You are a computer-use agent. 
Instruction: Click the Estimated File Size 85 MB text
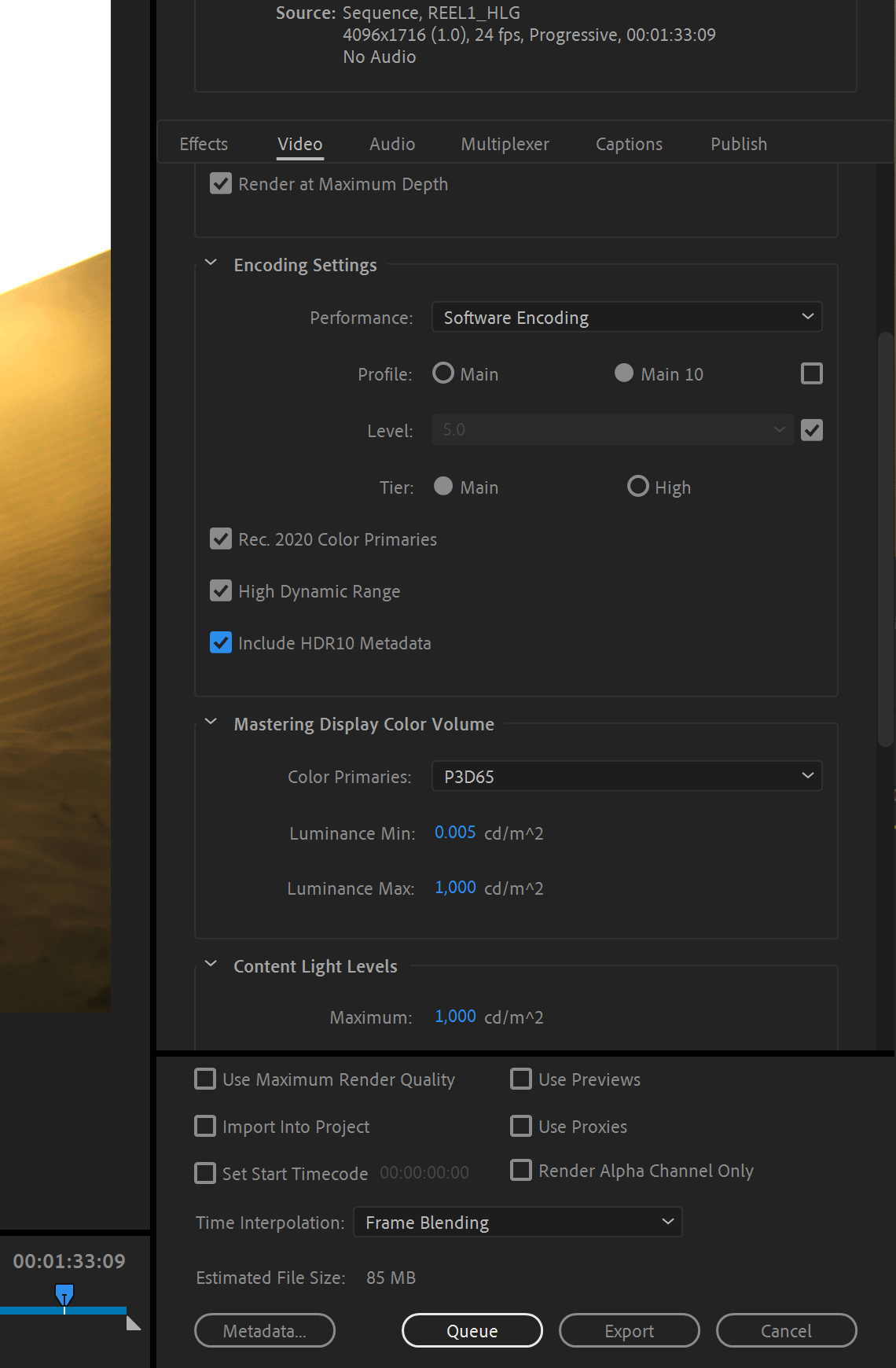point(306,1278)
